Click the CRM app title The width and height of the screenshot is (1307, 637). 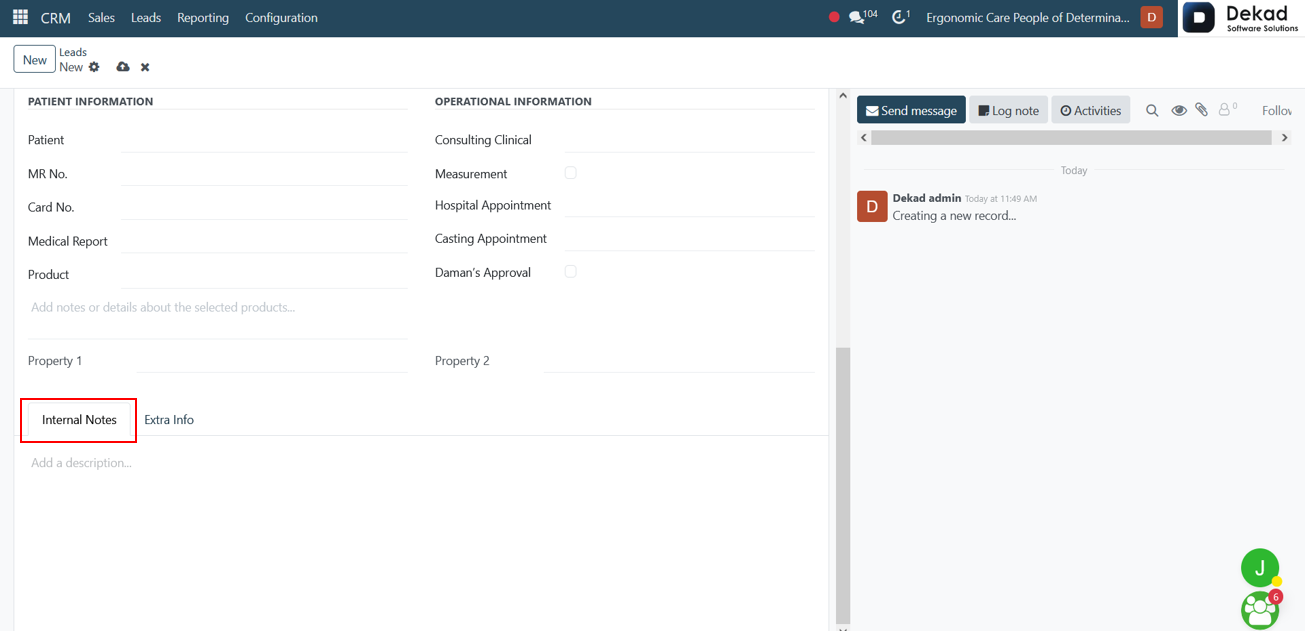click(56, 18)
